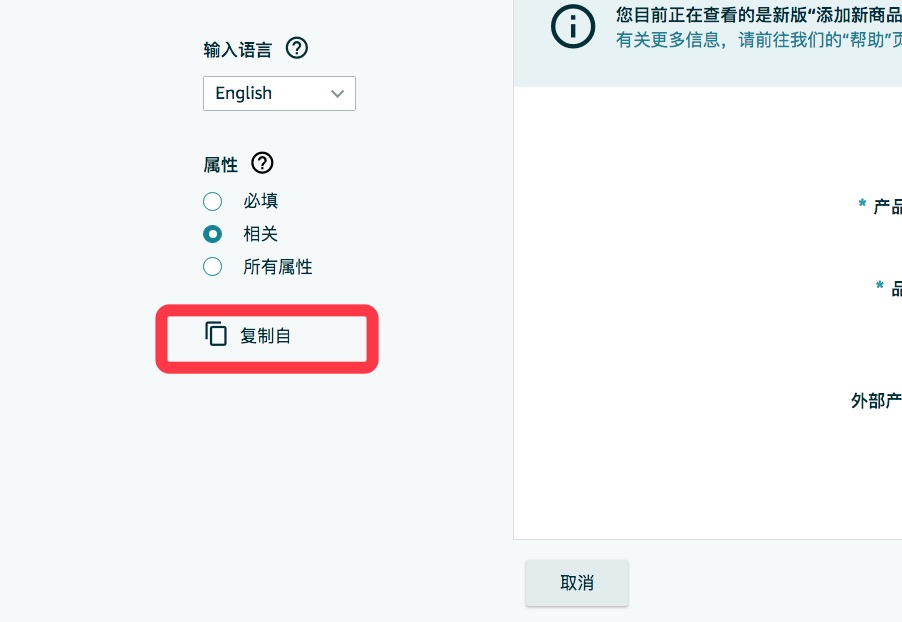Click the 输入语言 heading text
The width and height of the screenshot is (902, 622).
(x=238, y=49)
